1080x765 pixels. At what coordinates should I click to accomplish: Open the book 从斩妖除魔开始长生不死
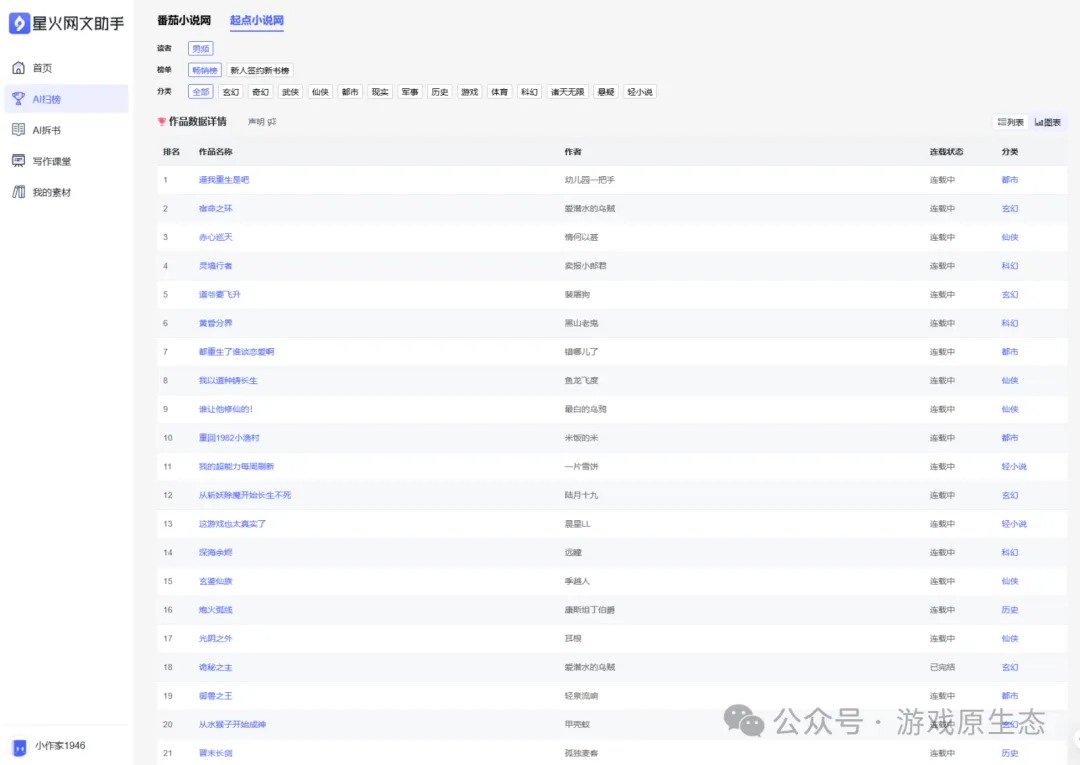coord(245,495)
